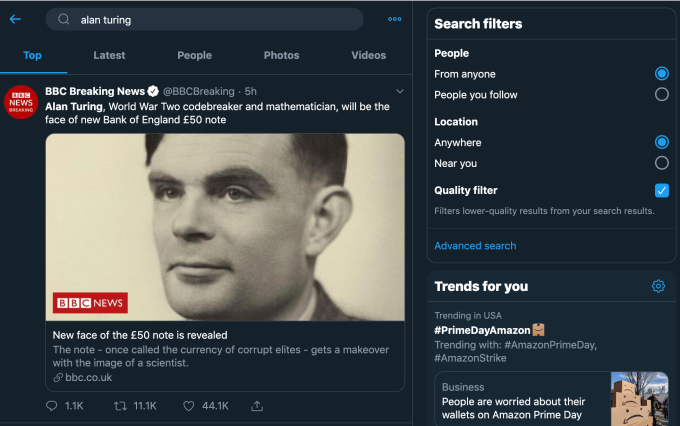Click the back arrow icon
This screenshot has height=426, width=680.
(x=15, y=19)
